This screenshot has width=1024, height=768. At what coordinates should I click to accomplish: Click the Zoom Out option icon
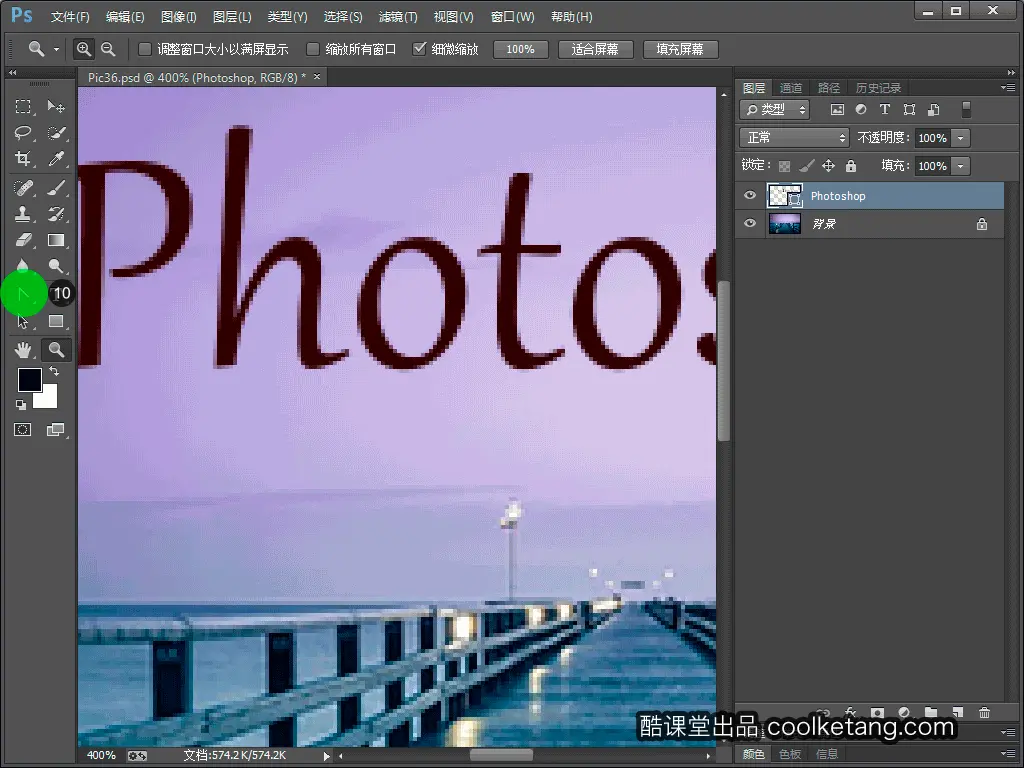[108, 49]
